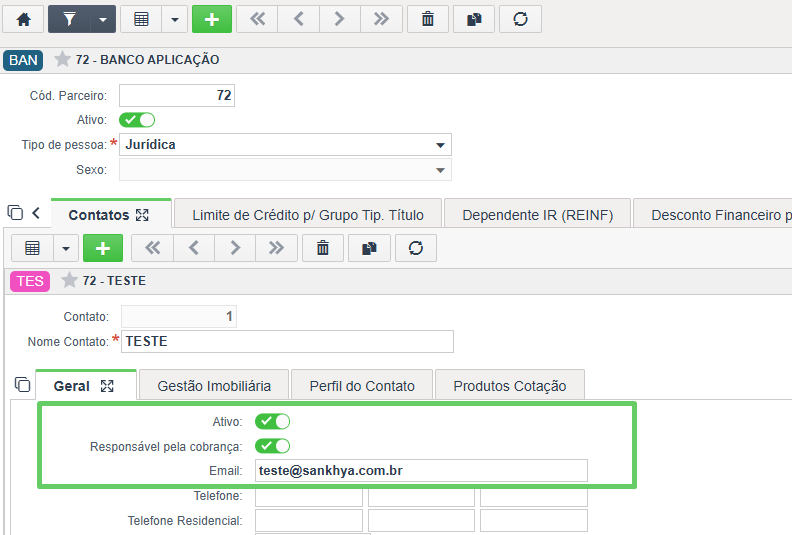Open contacts grid view dropdown arrow

coord(66,248)
